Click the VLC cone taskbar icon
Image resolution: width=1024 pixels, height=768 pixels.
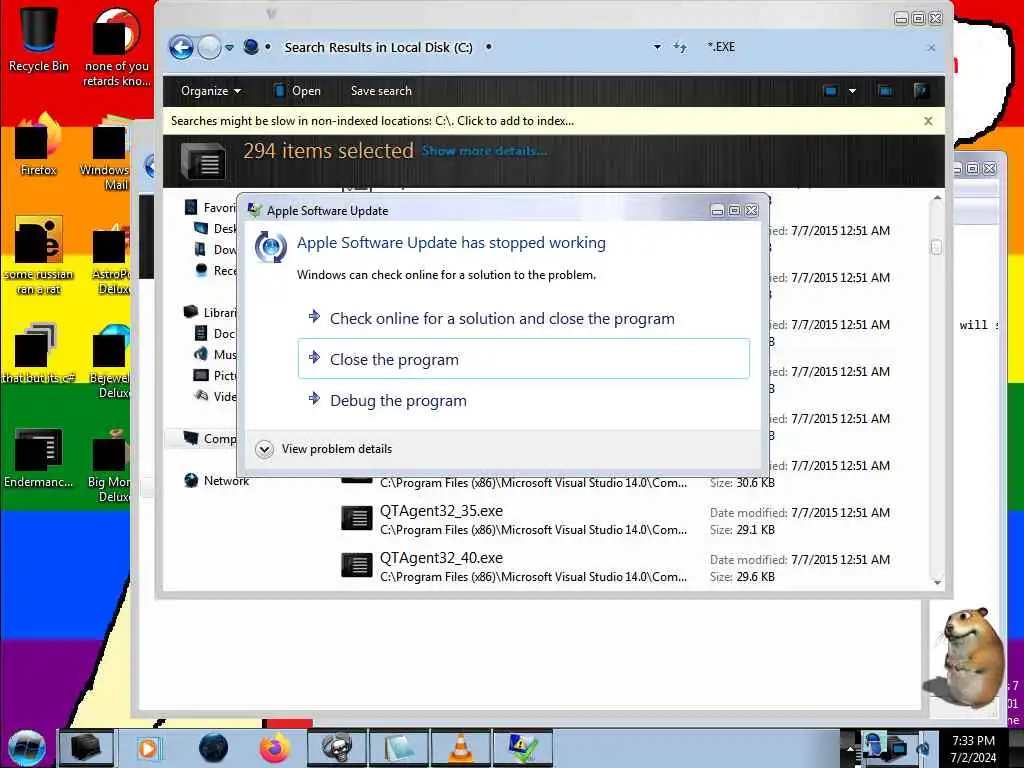pos(461,748)
